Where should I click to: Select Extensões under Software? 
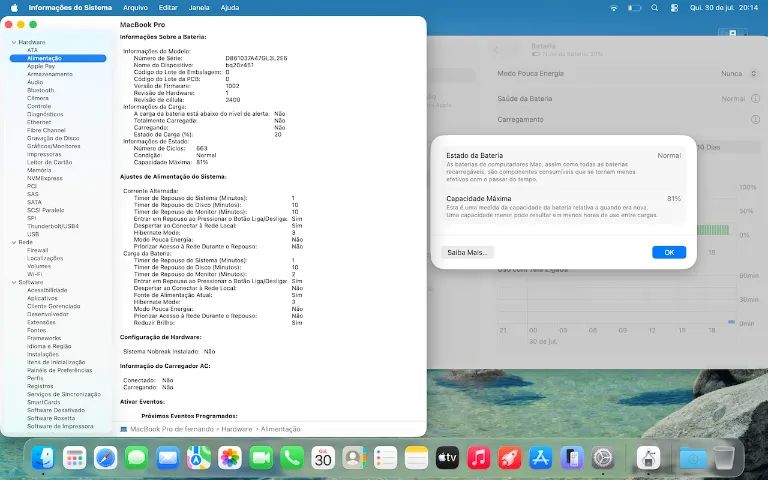[41, 322]
